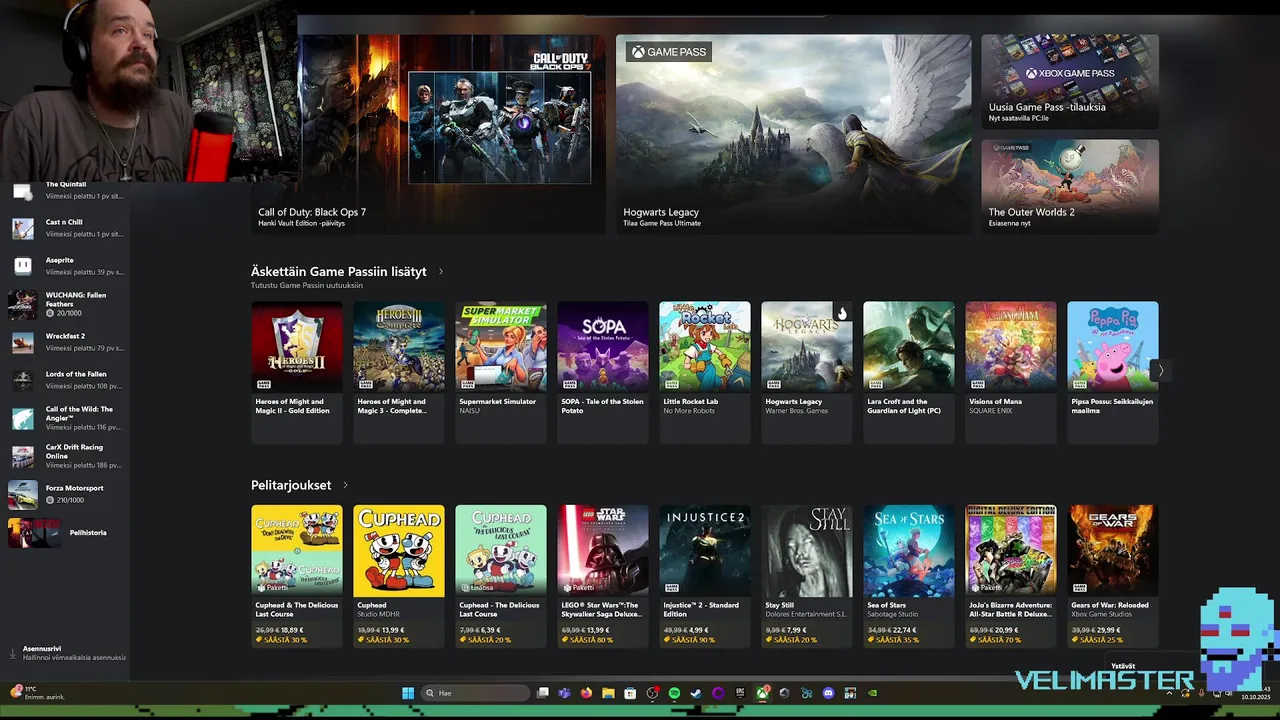Show next games with carousel right arrow

(1160, 371)
